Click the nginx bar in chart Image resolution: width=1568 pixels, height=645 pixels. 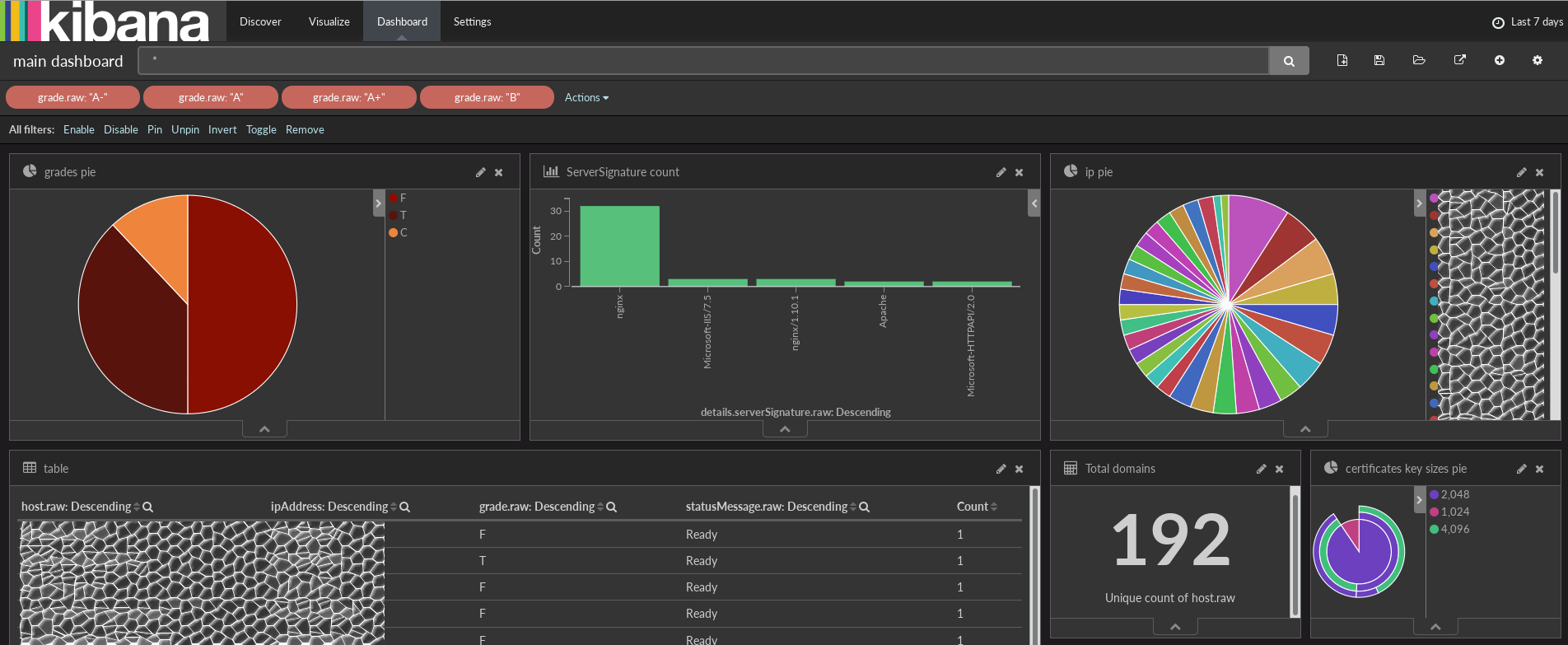tap(619, 246)
